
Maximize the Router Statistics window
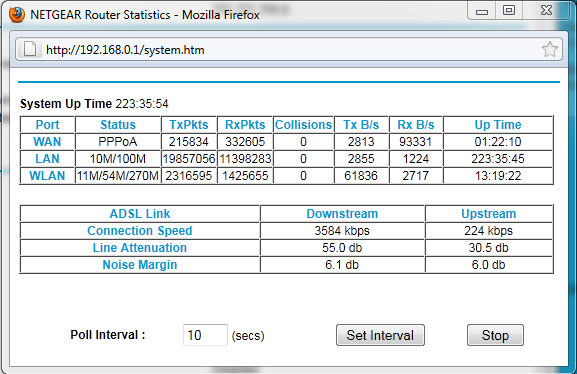coord(509,10)
